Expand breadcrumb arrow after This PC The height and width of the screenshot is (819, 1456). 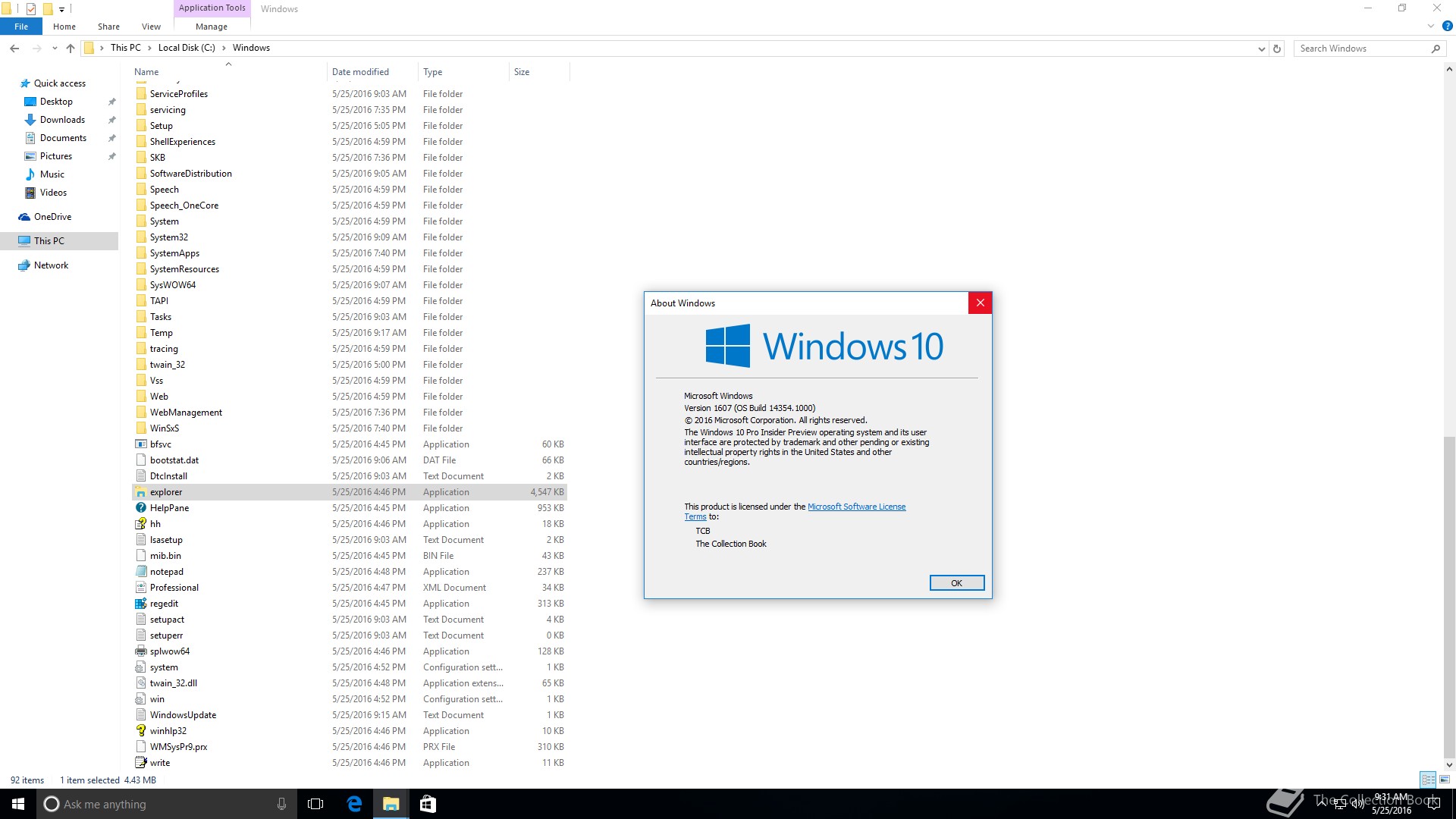[149, 48]
